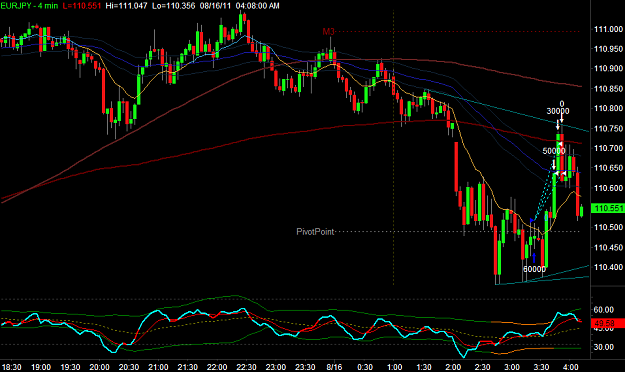Click the 3:30 time axis label

tap(541, 367)
